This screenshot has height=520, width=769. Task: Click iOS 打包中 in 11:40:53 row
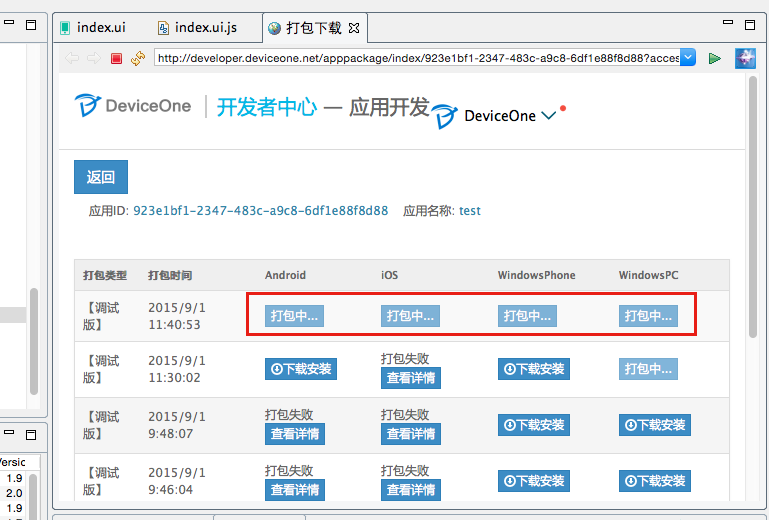410,316
